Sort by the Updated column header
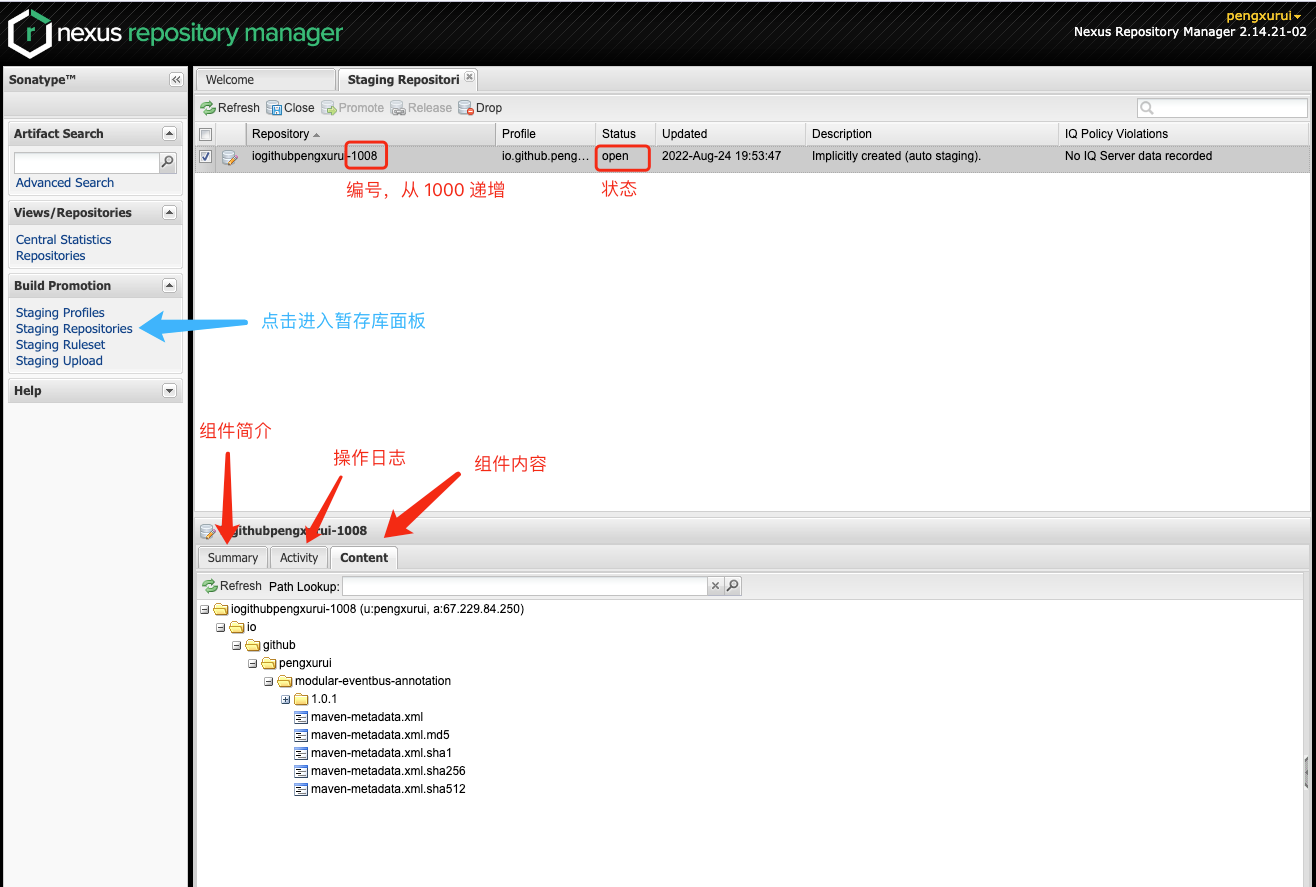The image size is (1316, 887). click(730, 134)
